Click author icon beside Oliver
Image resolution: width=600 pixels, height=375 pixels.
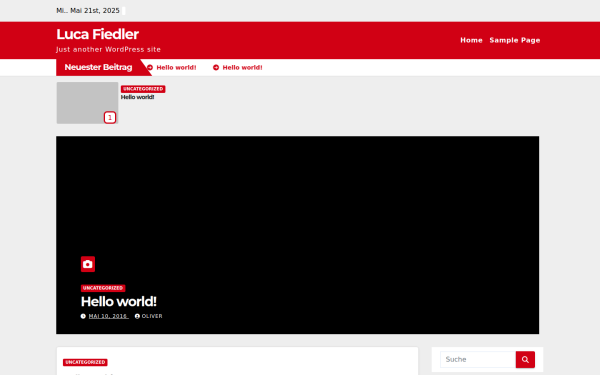[137, 316]
